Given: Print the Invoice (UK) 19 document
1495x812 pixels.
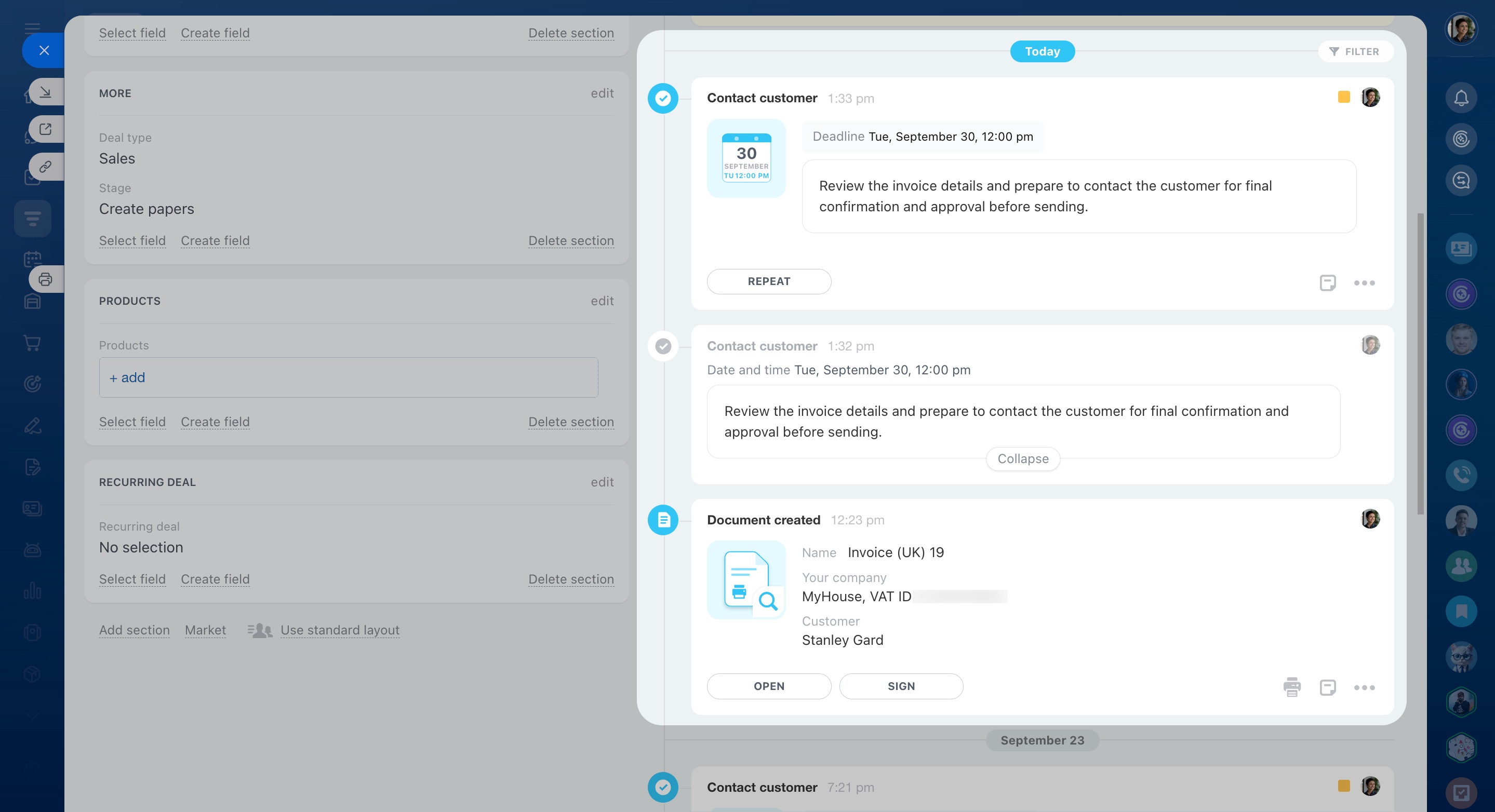Looking at the screenshot, I should tap(1291, 687).
